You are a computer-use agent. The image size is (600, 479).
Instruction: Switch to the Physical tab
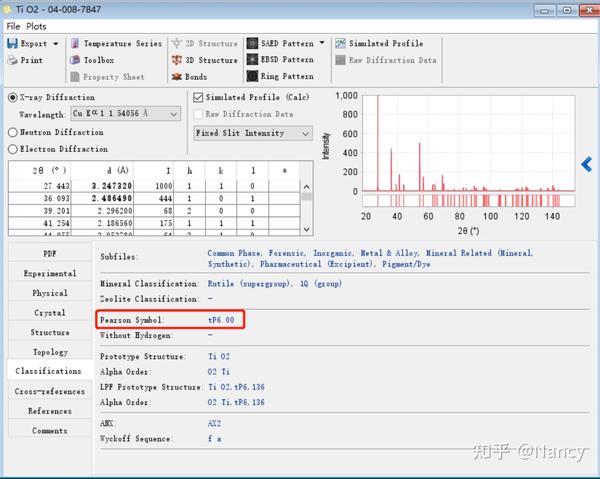click(50, 293)
